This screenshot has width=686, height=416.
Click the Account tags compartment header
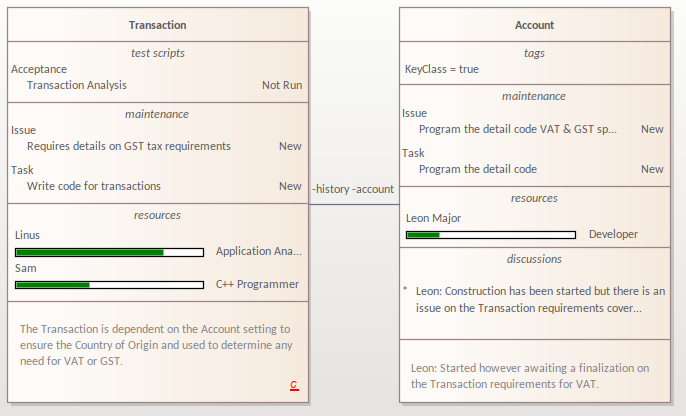533,53
